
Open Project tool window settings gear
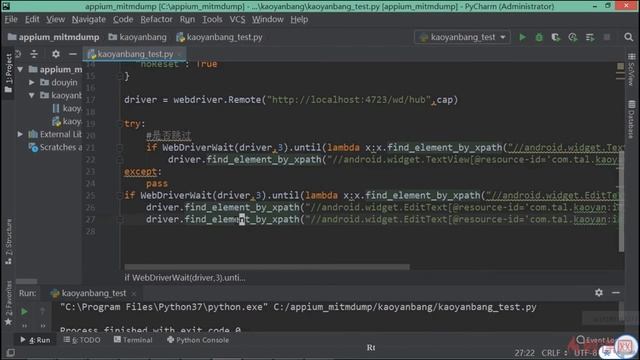coord(56,54)
